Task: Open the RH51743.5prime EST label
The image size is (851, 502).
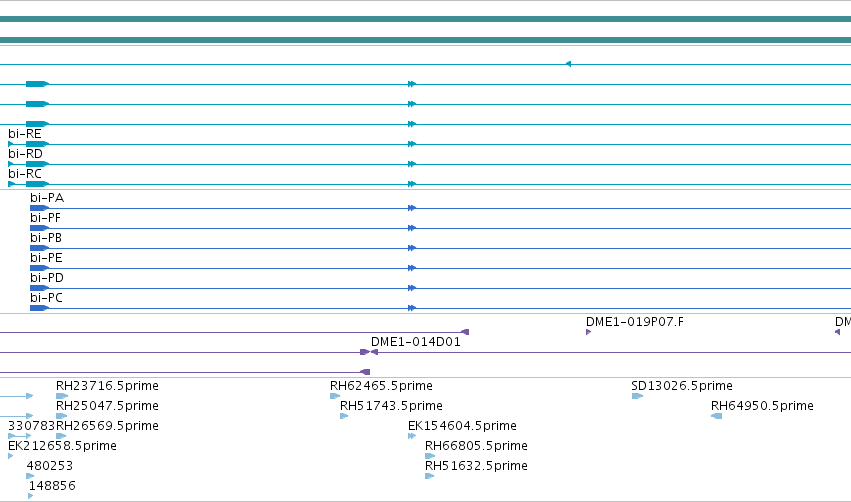Action: pyautogui.click(x=391, y=406)
